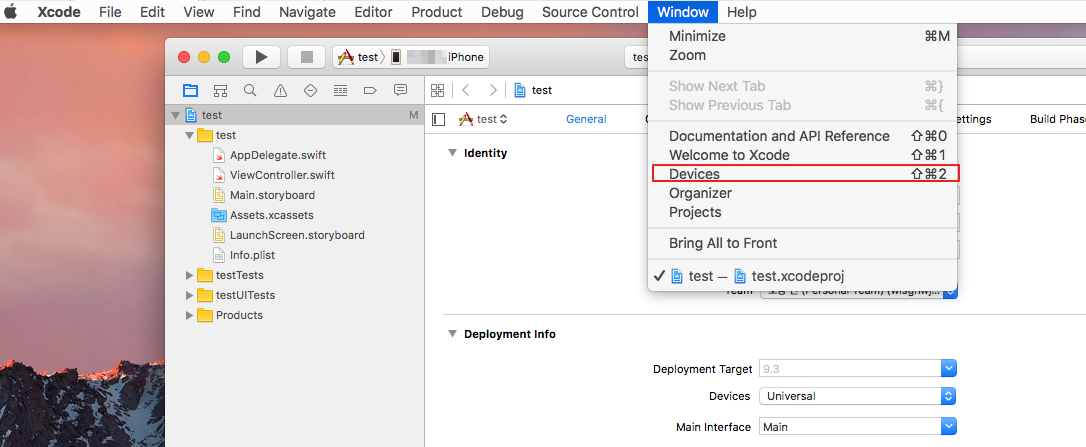Open the Team dropdown arrow
Image resolution: width=1086 pixels, height=447 pixels.
(x=950, y=293)
